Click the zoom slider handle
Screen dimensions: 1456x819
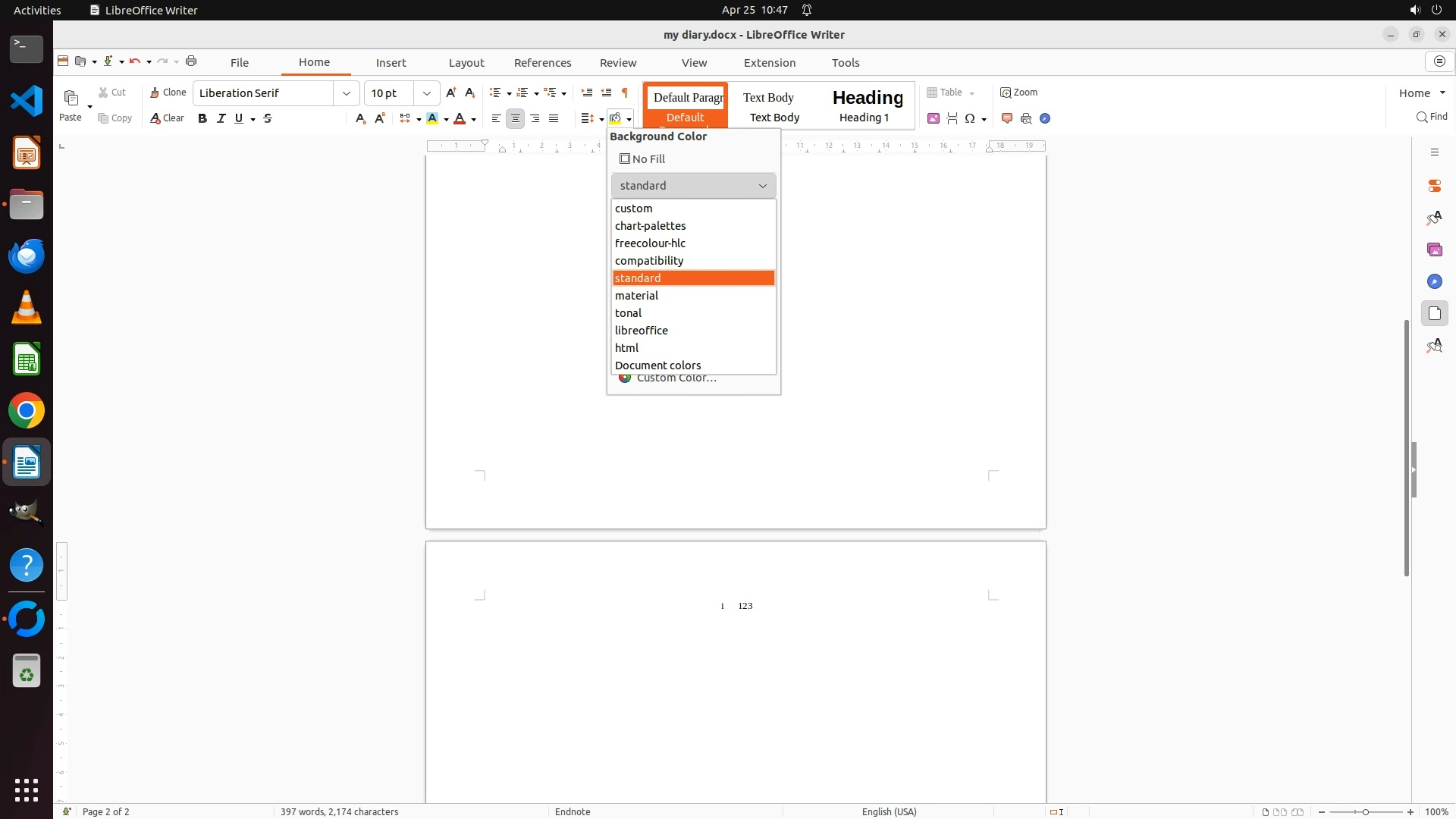click(1365, 812)
